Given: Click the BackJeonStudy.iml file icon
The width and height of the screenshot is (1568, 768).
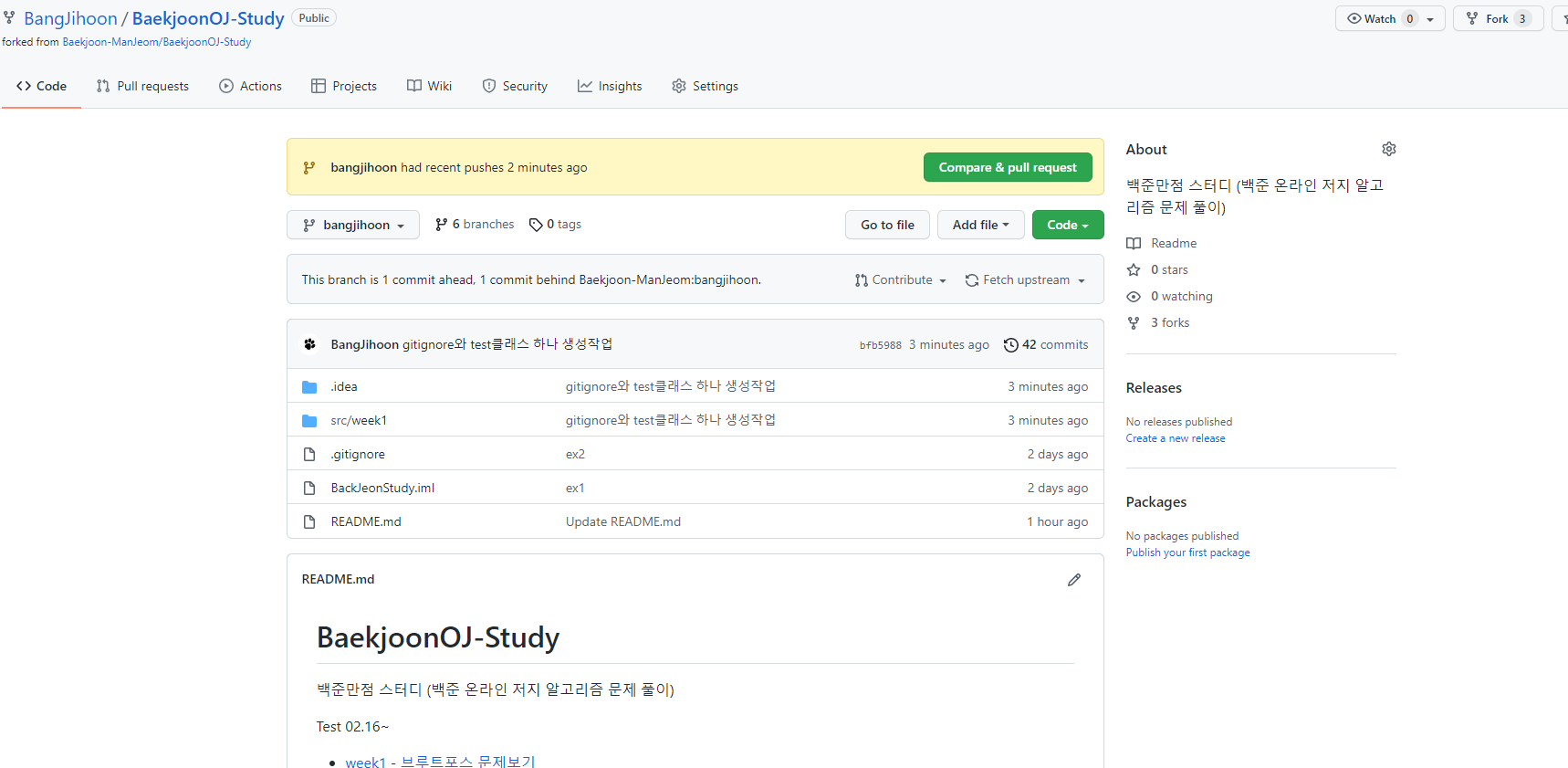Looking at the screenshot, I should pyautogui.click(x=309, y=488).
